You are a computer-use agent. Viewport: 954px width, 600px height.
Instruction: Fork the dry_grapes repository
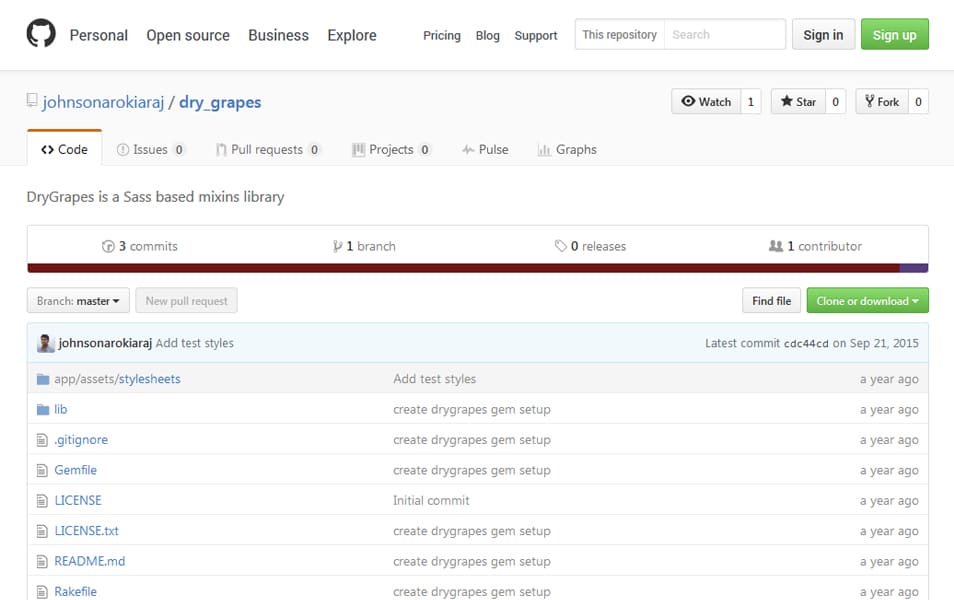point(882,102)
